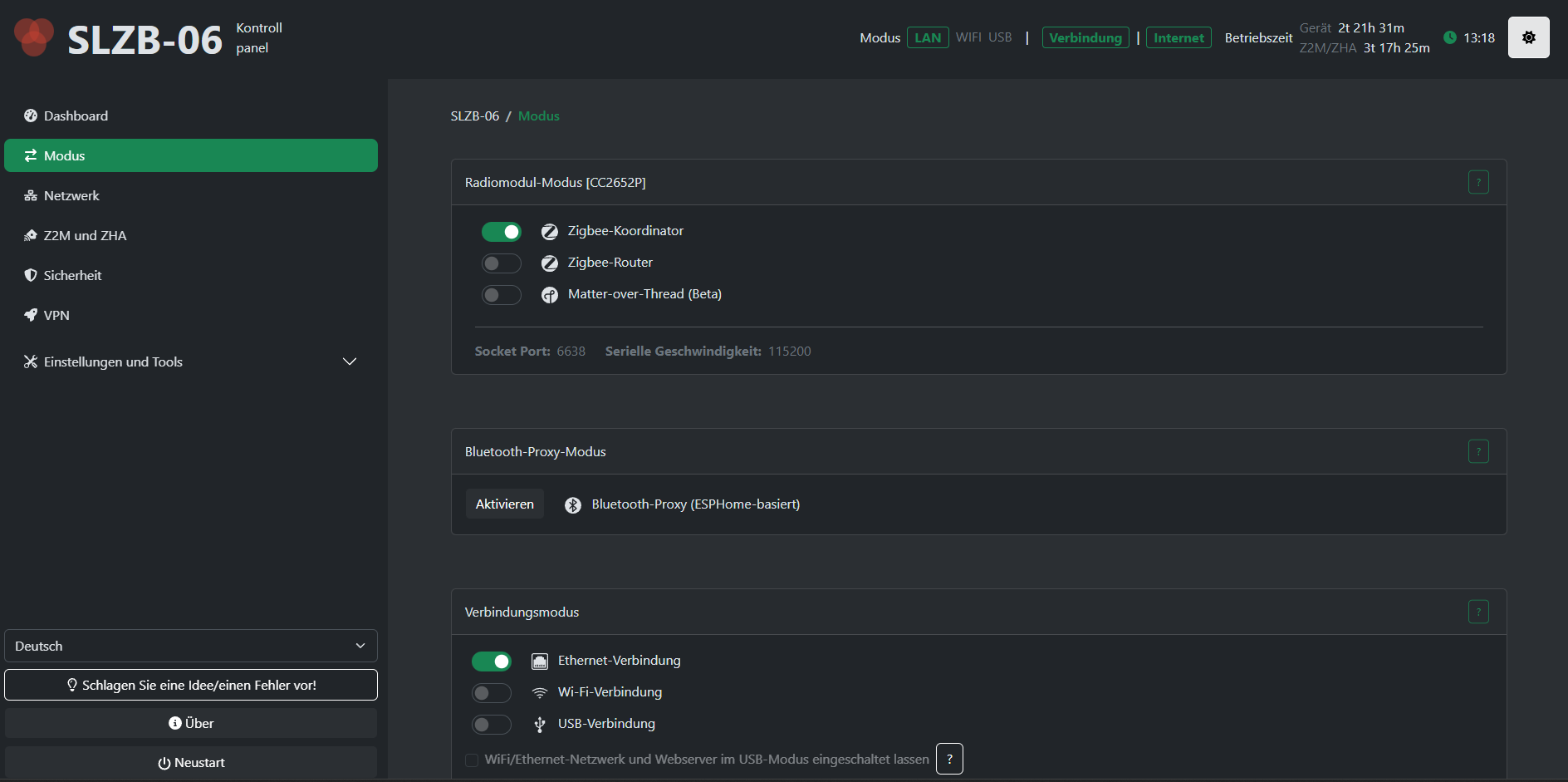Screen dimensions: 1568x782
Task: Open help for Verbindungsmodus section
Action: coord(1478,612)
